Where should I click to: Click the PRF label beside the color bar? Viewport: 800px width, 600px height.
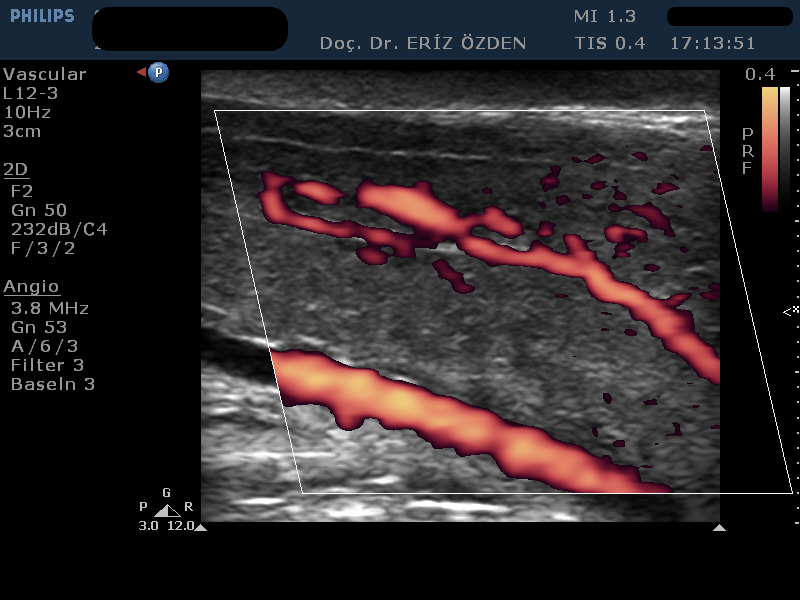pos(747,151)
